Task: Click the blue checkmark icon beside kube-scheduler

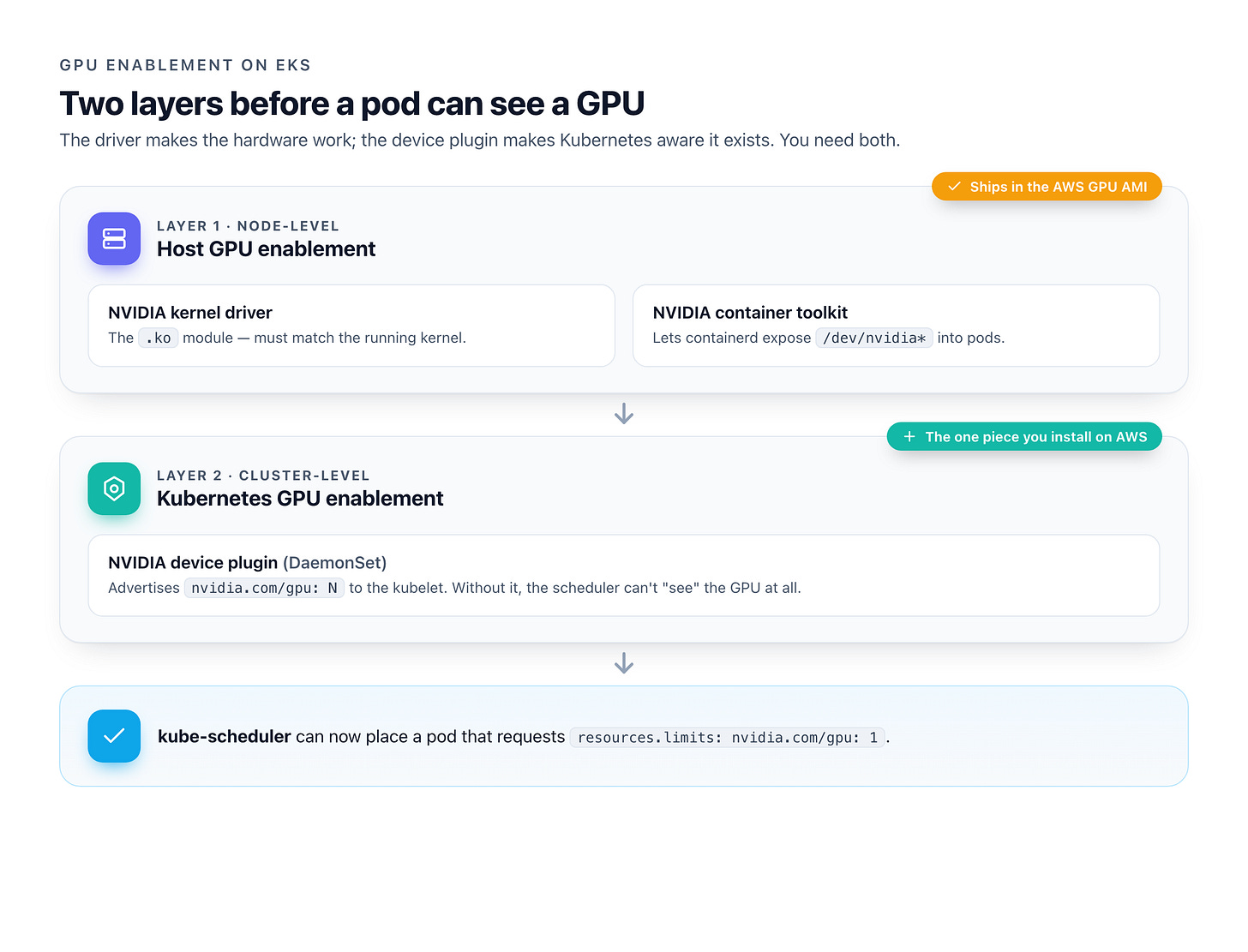Action: 114,736
